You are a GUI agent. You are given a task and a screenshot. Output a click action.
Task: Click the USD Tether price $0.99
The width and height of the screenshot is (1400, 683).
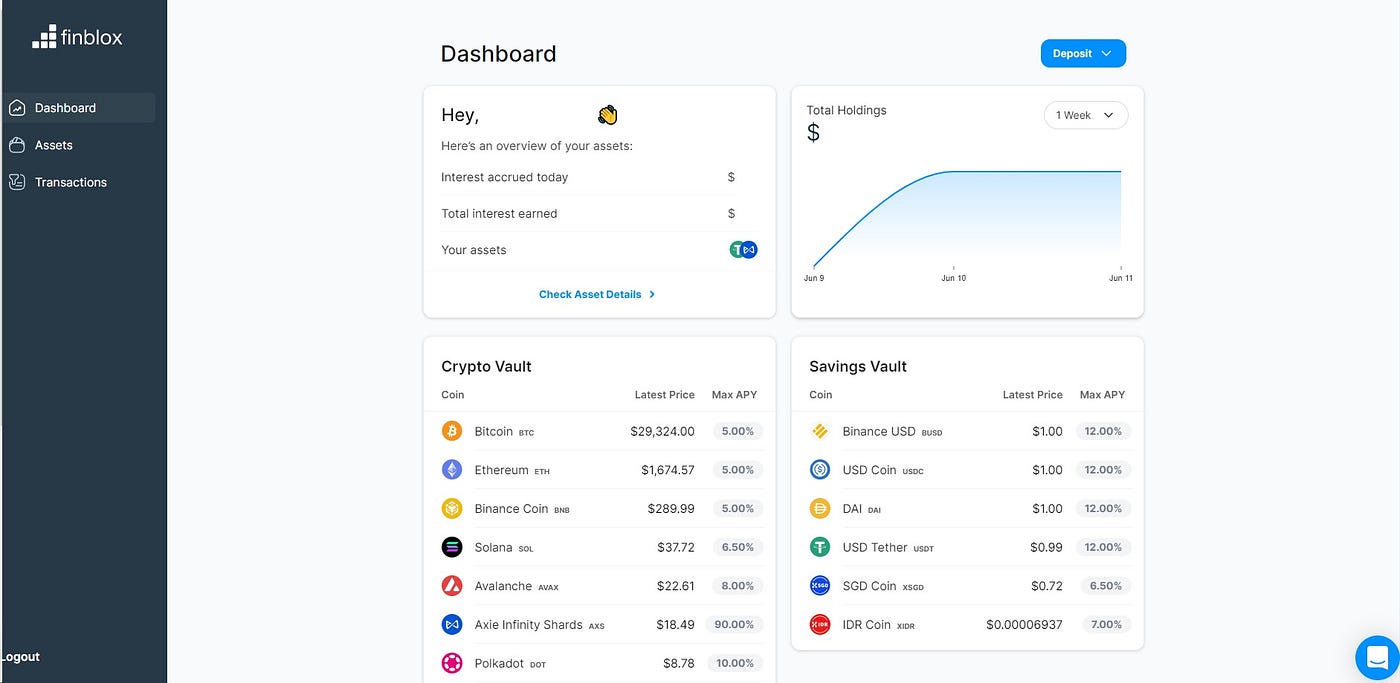(1047, 547)
